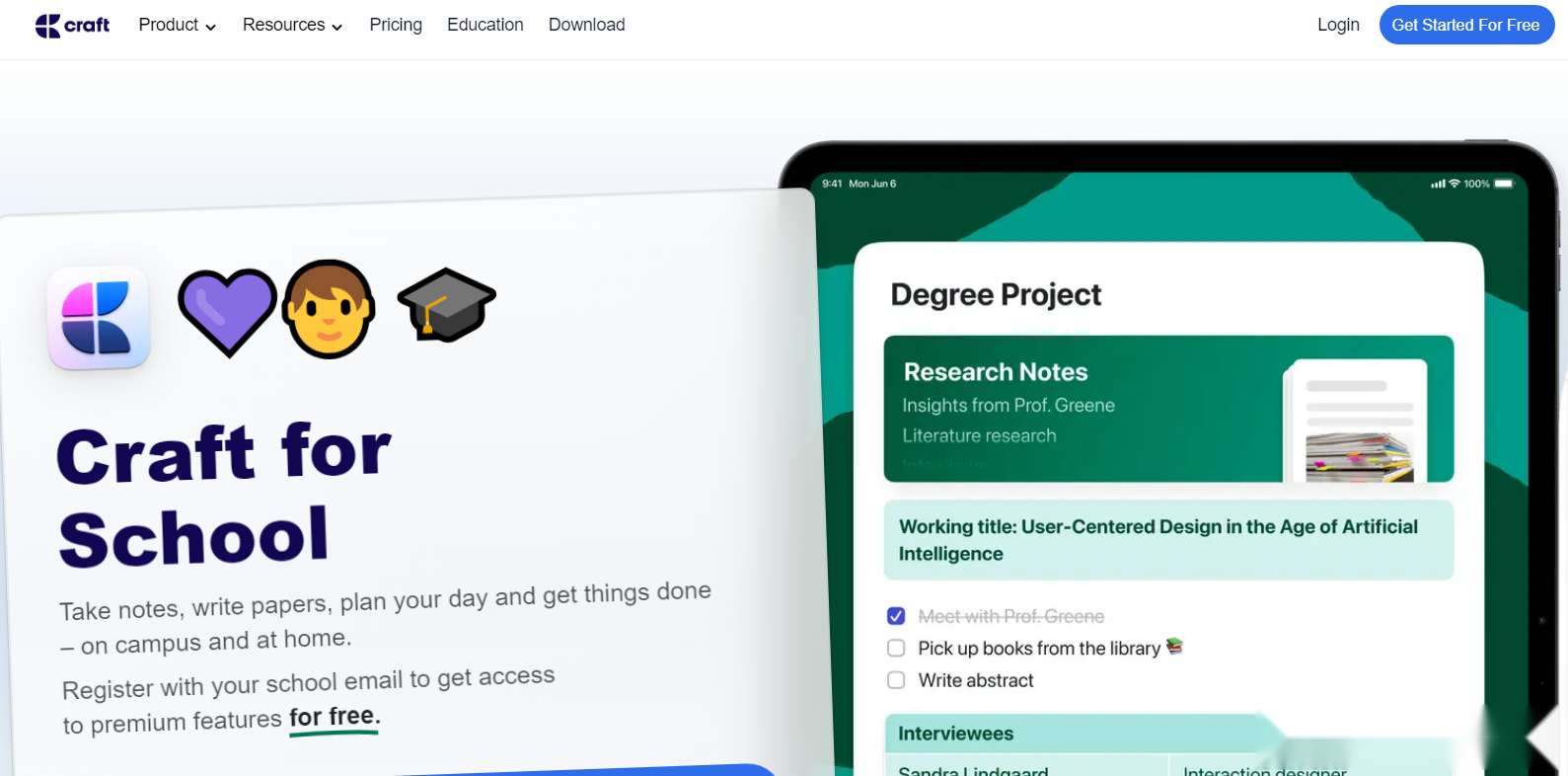Click the Meet with Prof. Greene task text
This screenshot has height=776, width=1568.
1011,616
